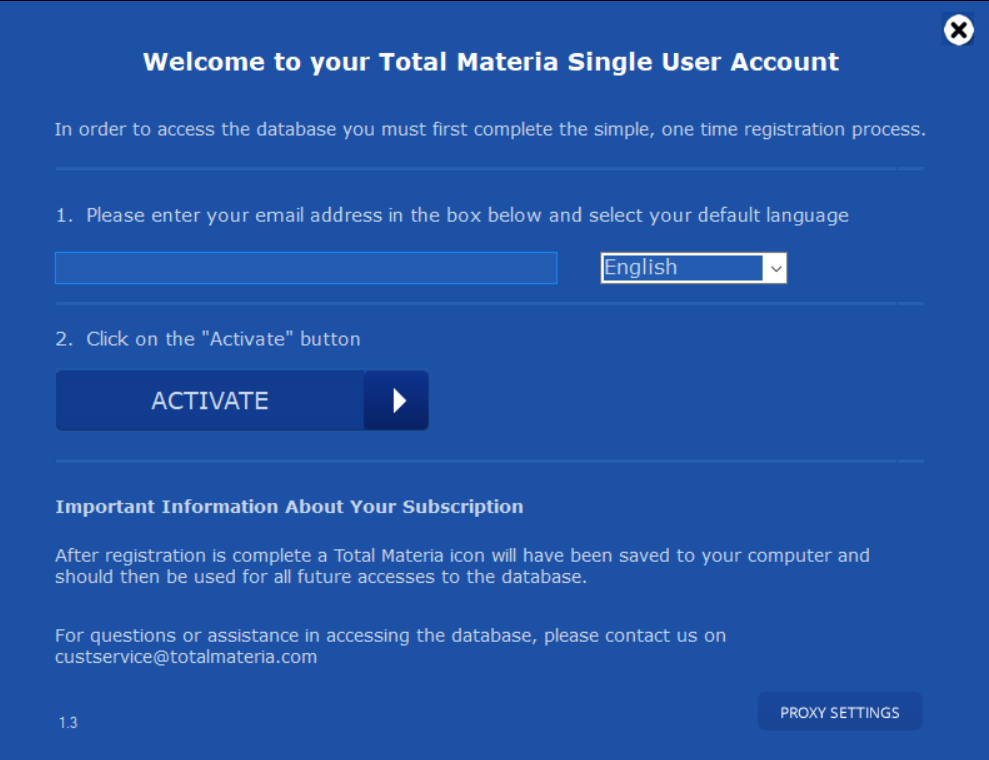The image size is (989, 760).
Task: Click the ACTIVATE button label
Action: (210, 401)
